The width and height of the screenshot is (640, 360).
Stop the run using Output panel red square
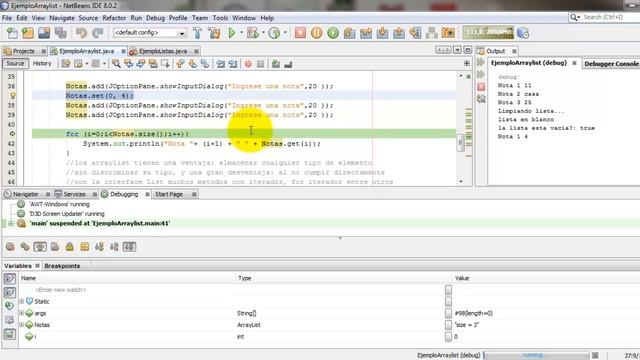[x=481, y=87]
